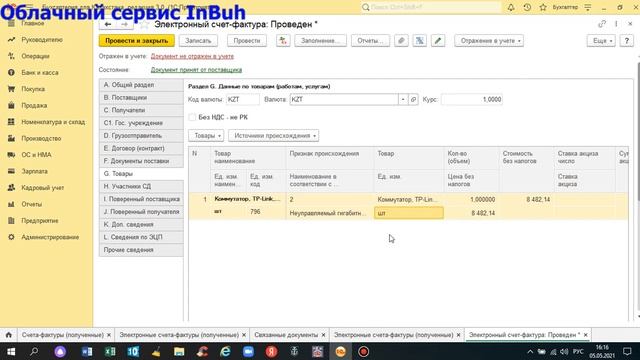
Task: Open Word from the taskbar
Action: pos(87,351)
